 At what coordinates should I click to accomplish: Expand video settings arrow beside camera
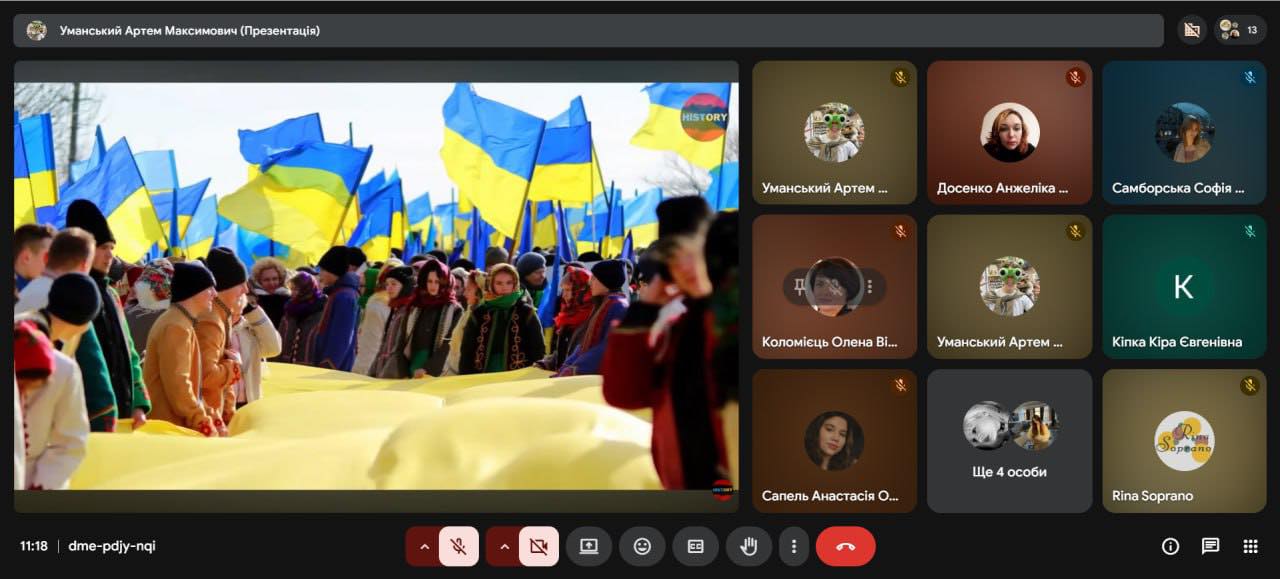point(504,546)
